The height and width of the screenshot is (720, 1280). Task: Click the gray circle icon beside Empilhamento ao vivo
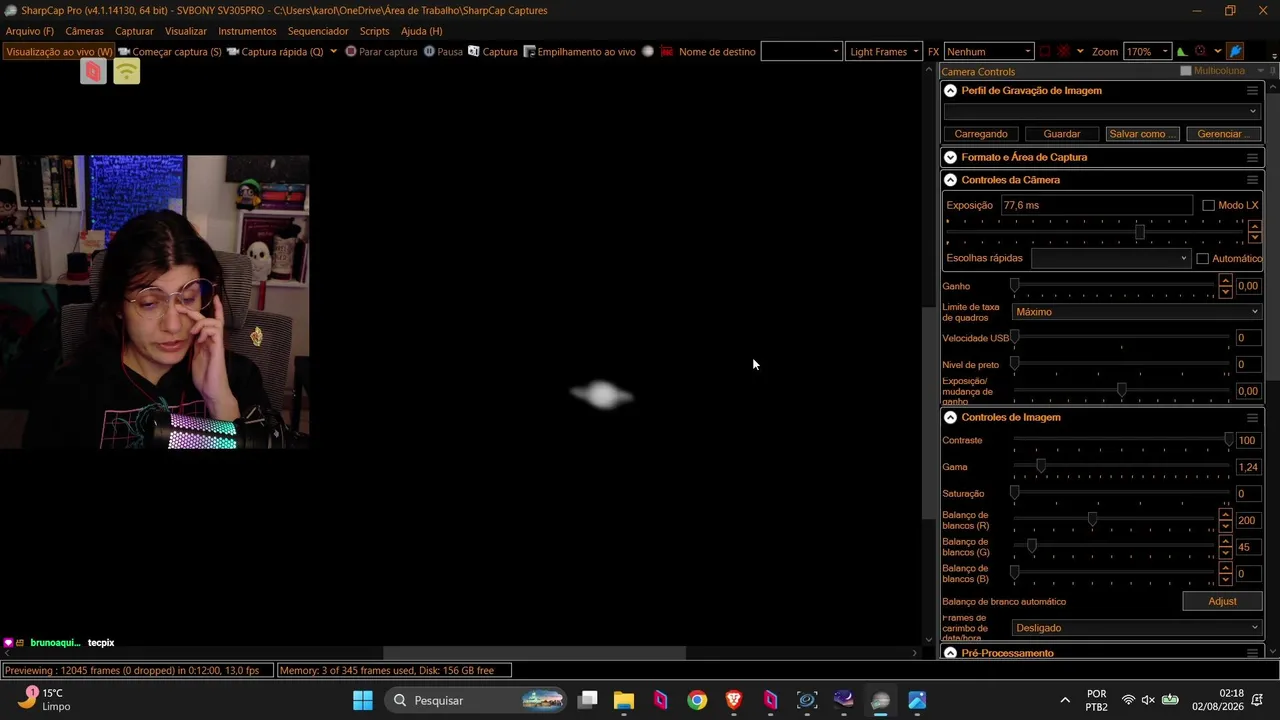click(648, 51)
